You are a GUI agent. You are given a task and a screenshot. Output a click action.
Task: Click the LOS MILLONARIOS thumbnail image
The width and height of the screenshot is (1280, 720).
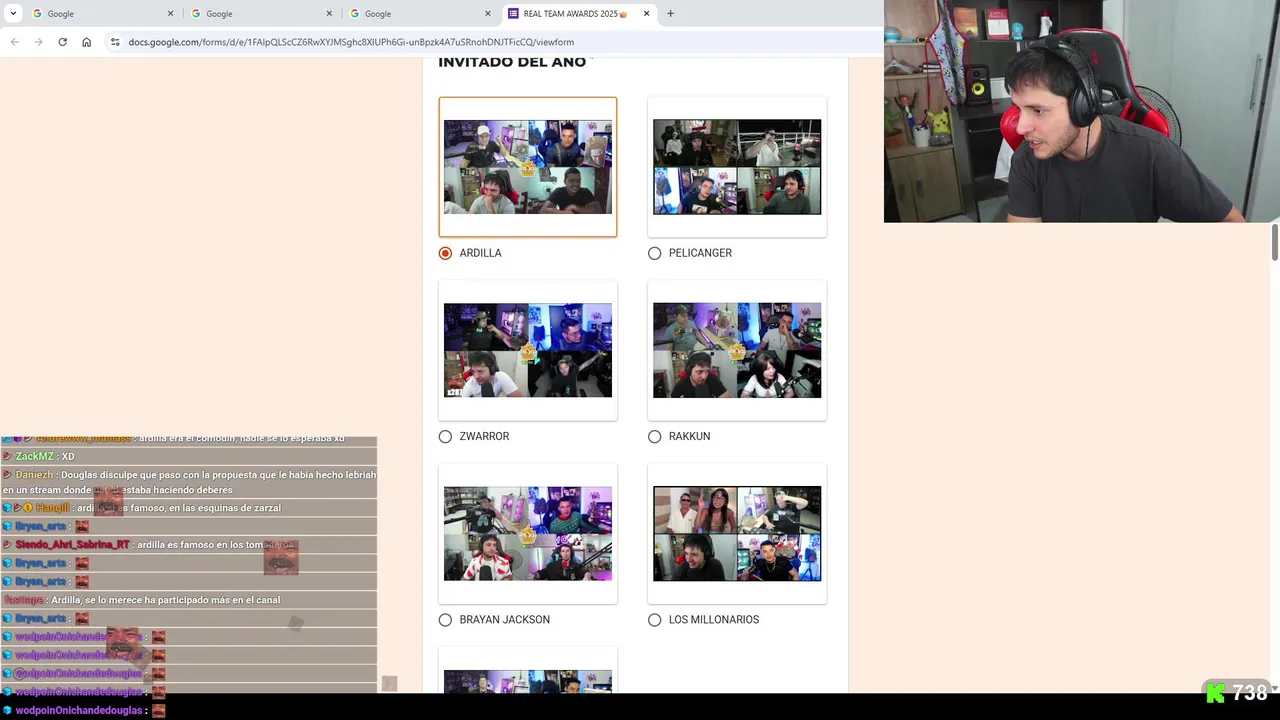click(x=737, y=533)
